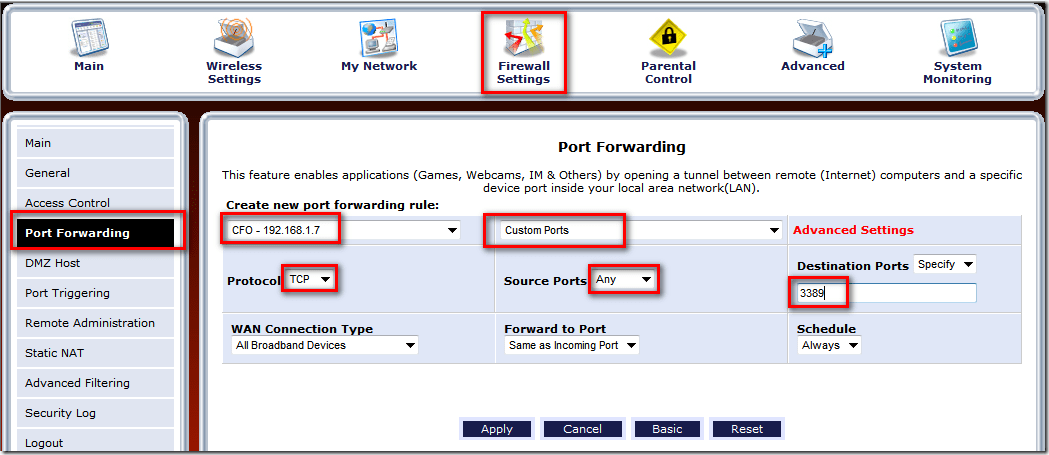Open the Main icon in top navigation
1049x455 pixels.
pos(89,38)
